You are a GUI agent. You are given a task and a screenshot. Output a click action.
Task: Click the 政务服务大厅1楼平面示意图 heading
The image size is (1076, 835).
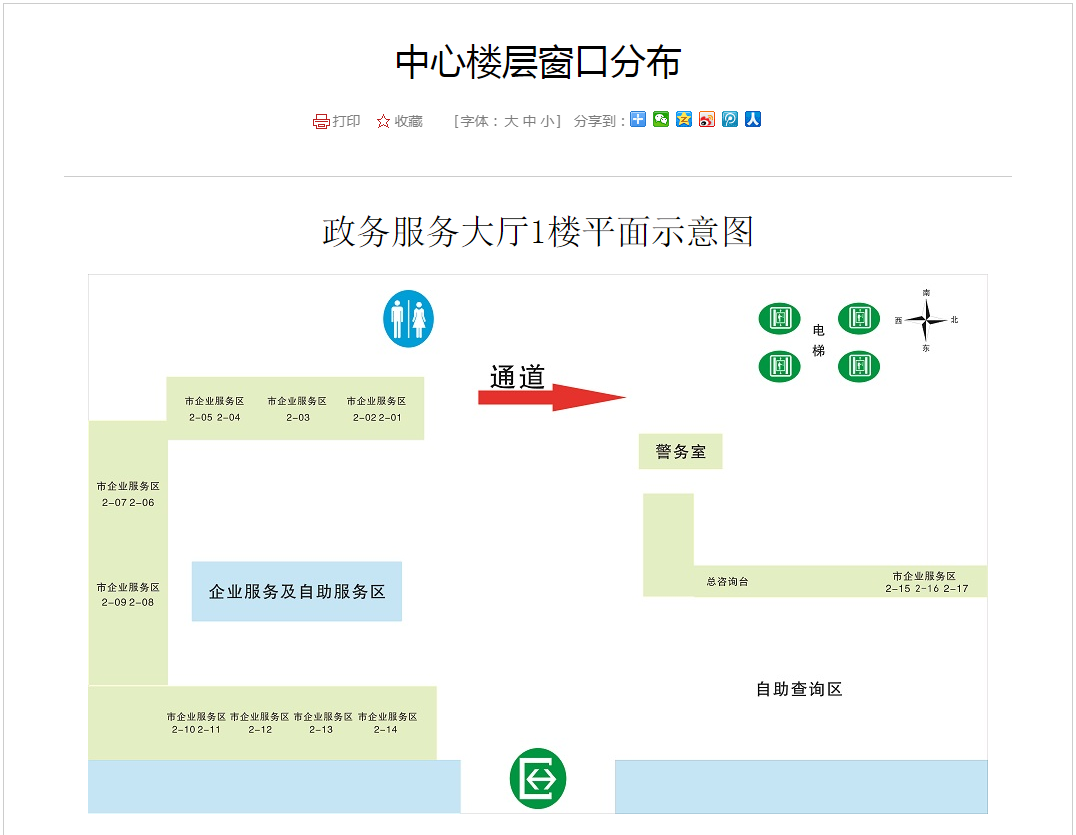[538, 231]
